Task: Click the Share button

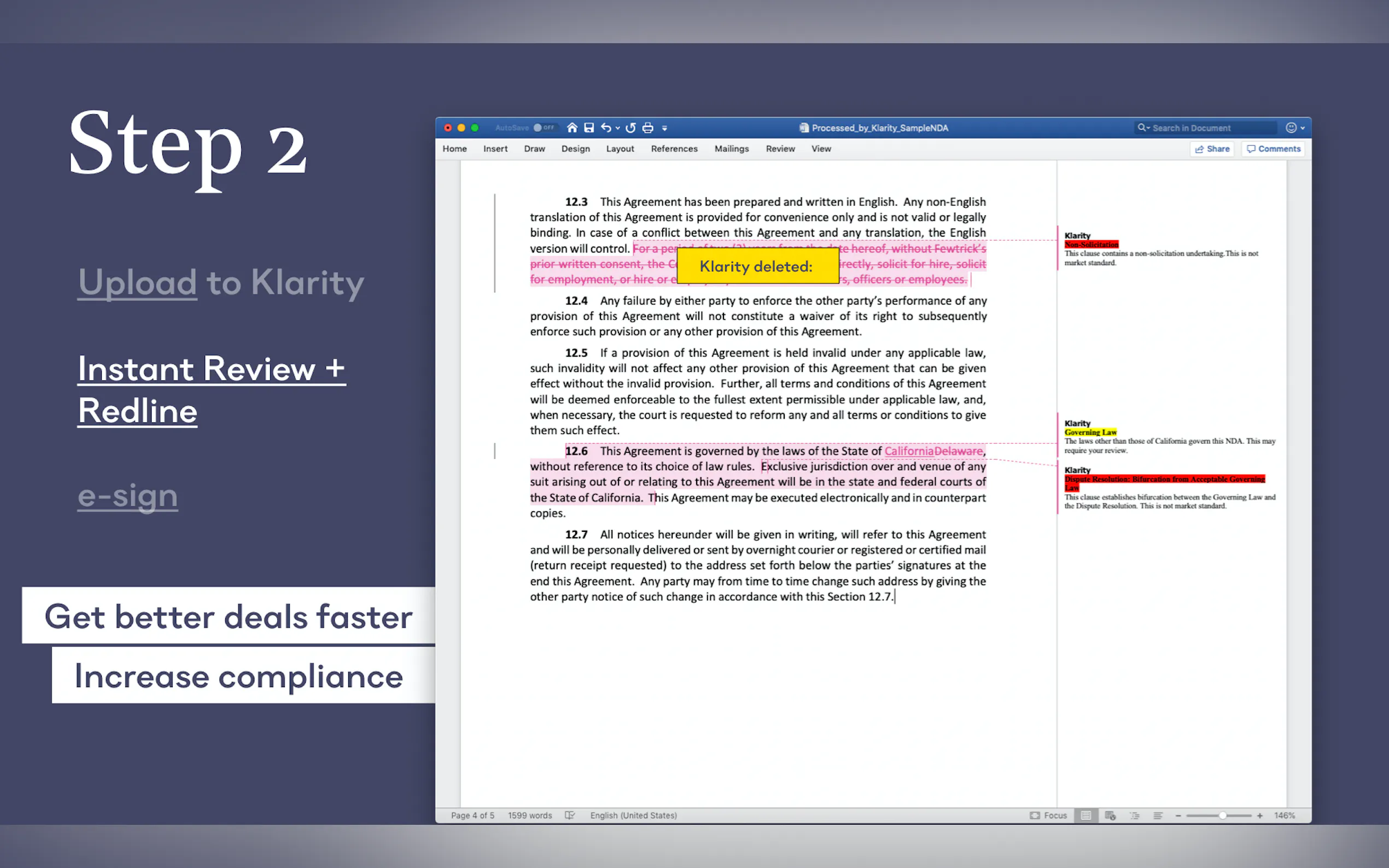Action: (x=1212, y=149)
